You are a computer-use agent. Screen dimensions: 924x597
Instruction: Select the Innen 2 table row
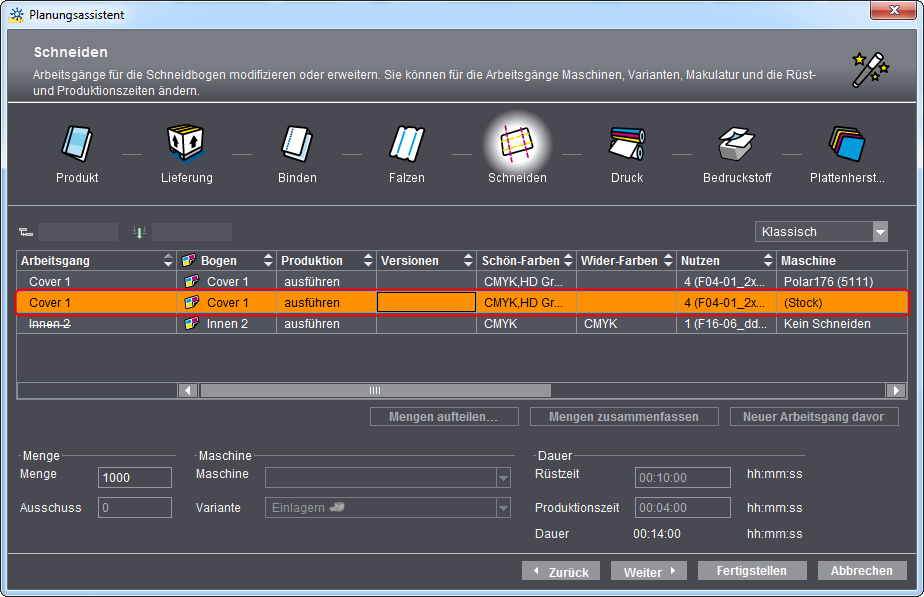[x=462, y=324]
